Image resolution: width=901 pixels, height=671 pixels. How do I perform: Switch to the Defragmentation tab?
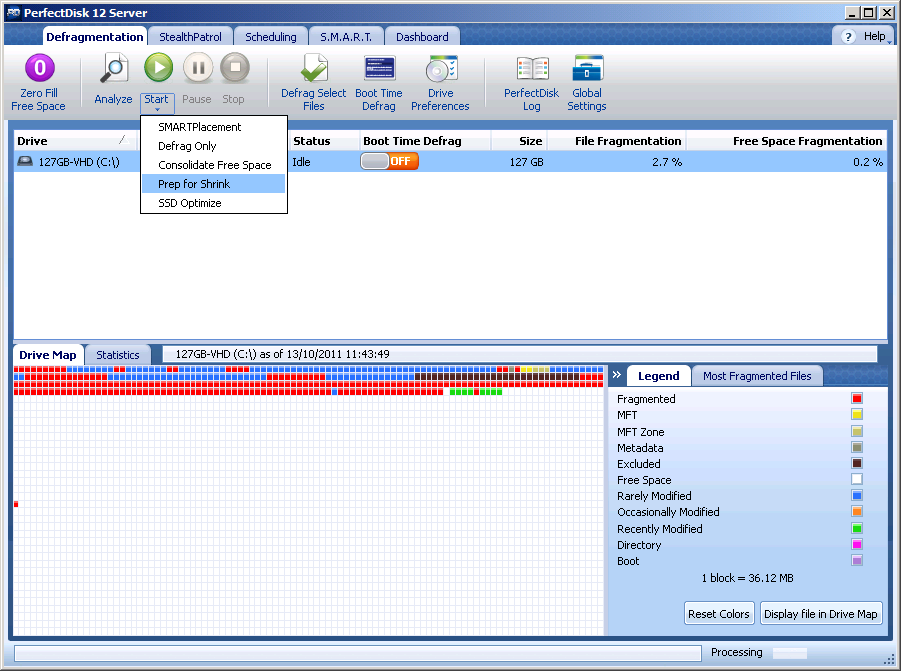[x=95, y=37]
